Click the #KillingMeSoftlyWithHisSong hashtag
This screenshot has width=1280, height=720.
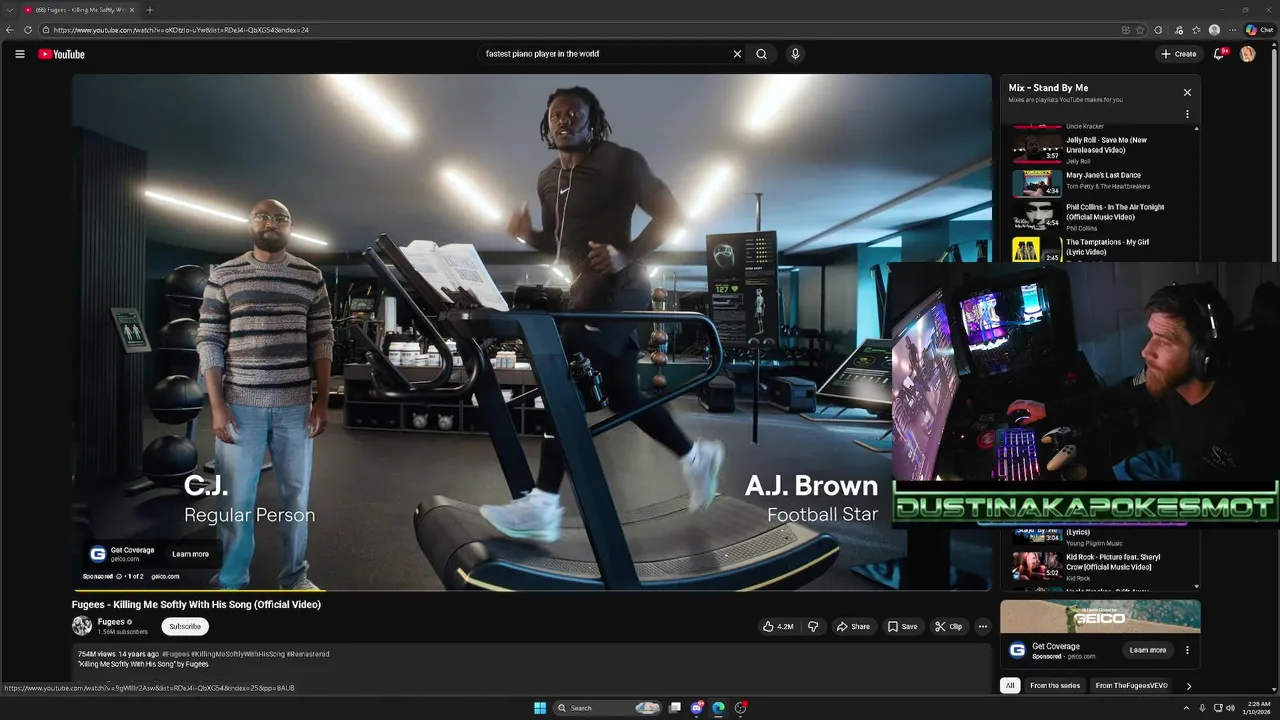pyautogui.click(x=237, y=654)
